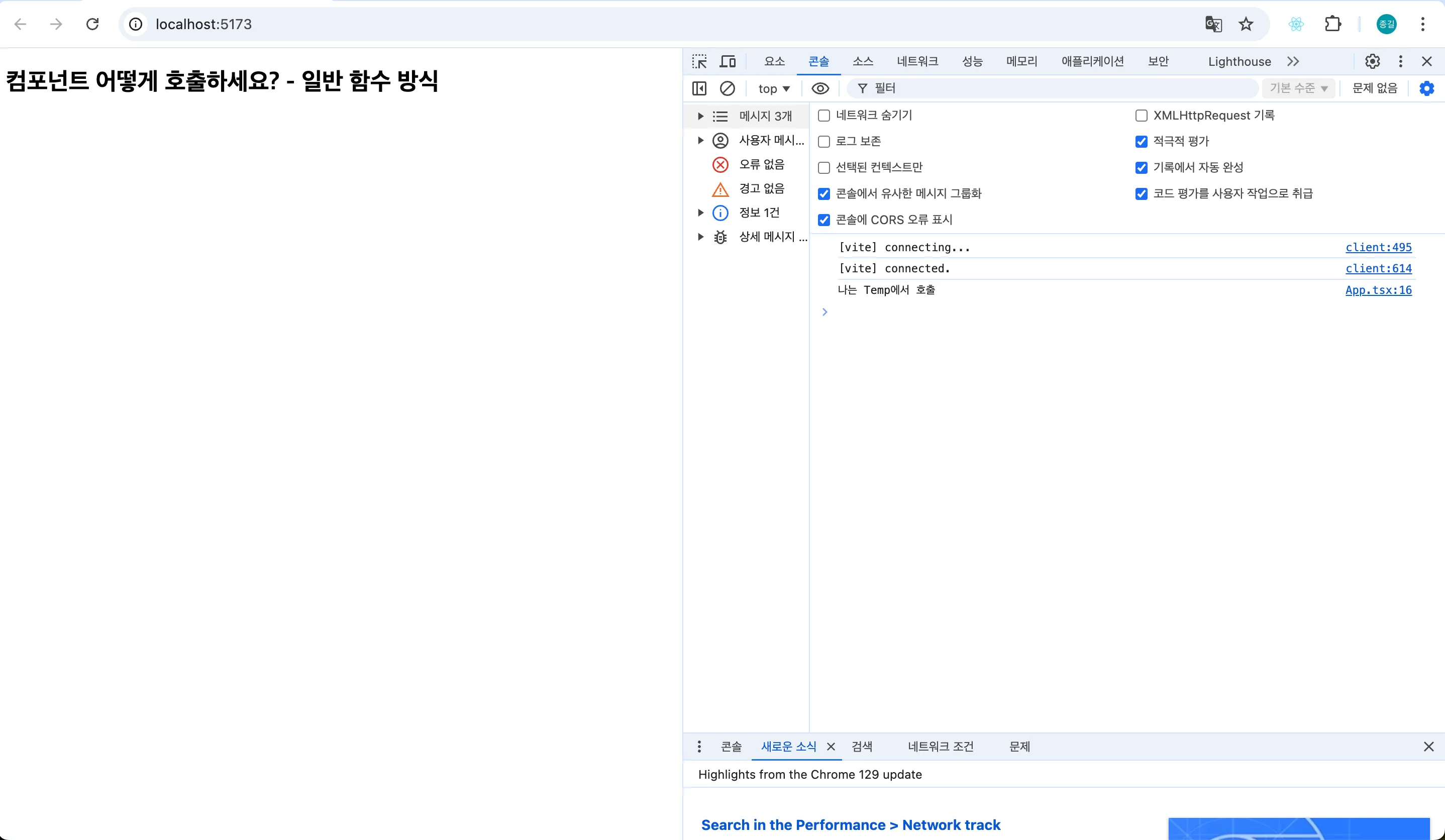Open Google Translate in the address bar

[x=1213, y=24]
